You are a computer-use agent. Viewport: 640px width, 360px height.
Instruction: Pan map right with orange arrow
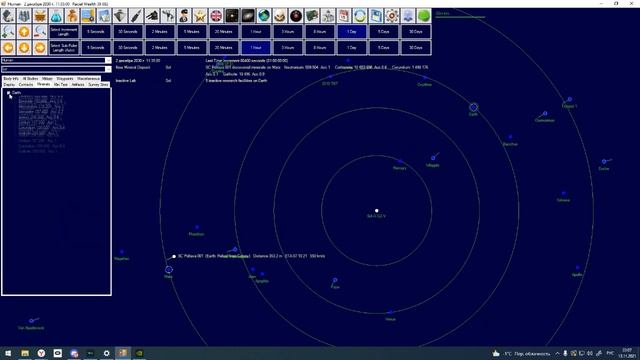coord(40,47)
